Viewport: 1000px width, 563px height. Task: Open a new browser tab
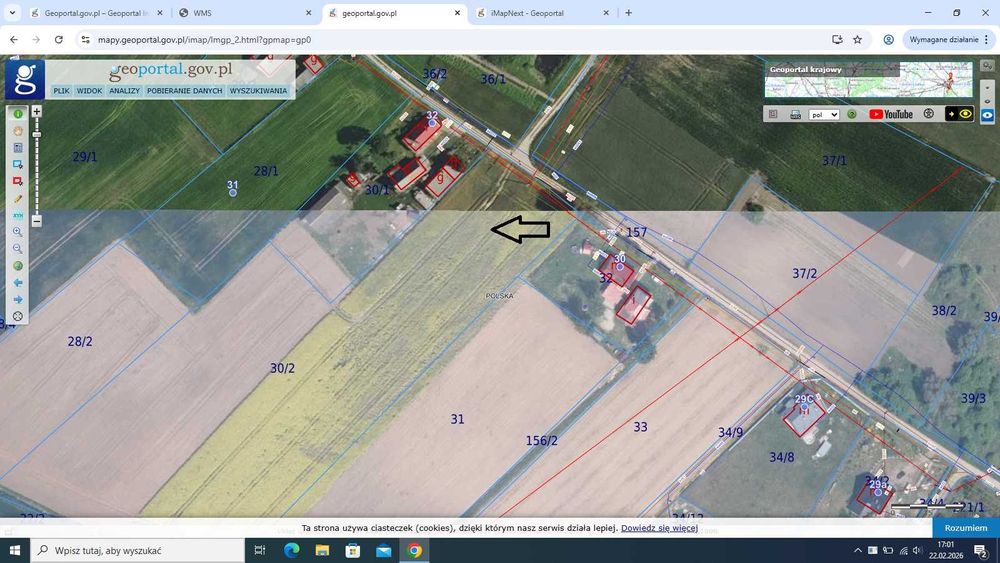coord(628,13)
